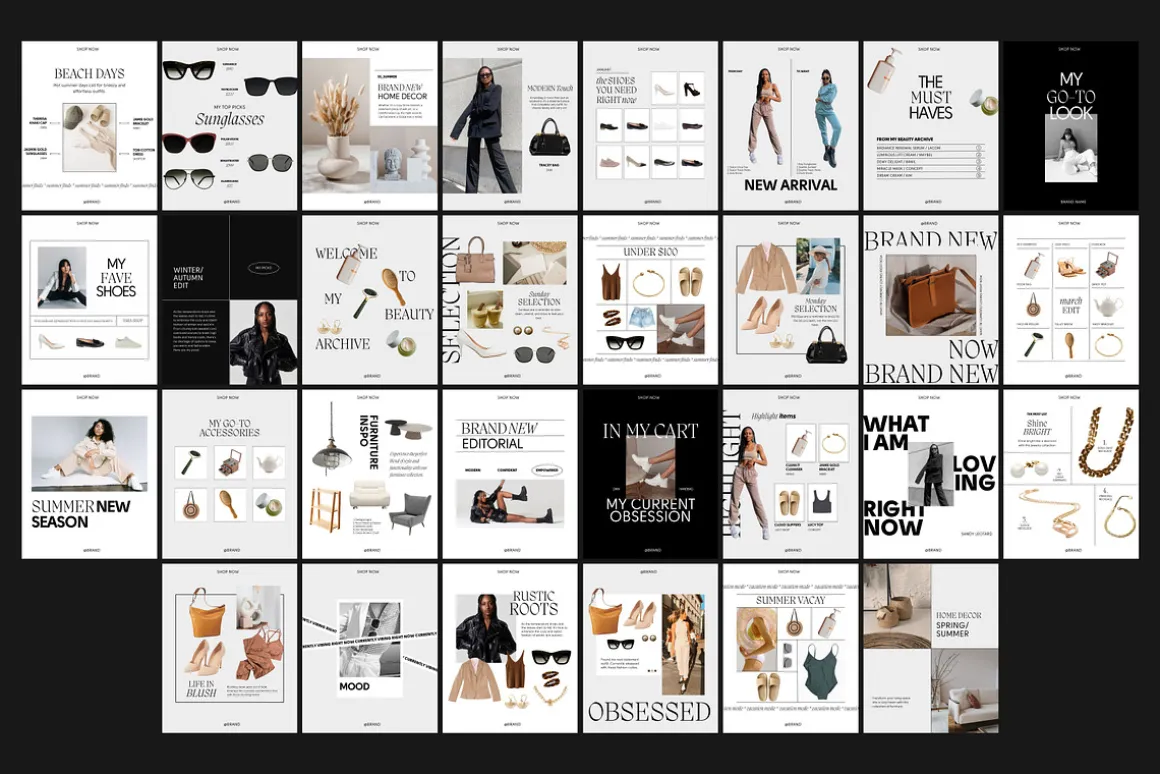Image resolution: width=1160 pixels, height=774 pixels.
Task: Open the Beach Days template thumbnail
Action: pyautogui.click(x=89, y=126)
